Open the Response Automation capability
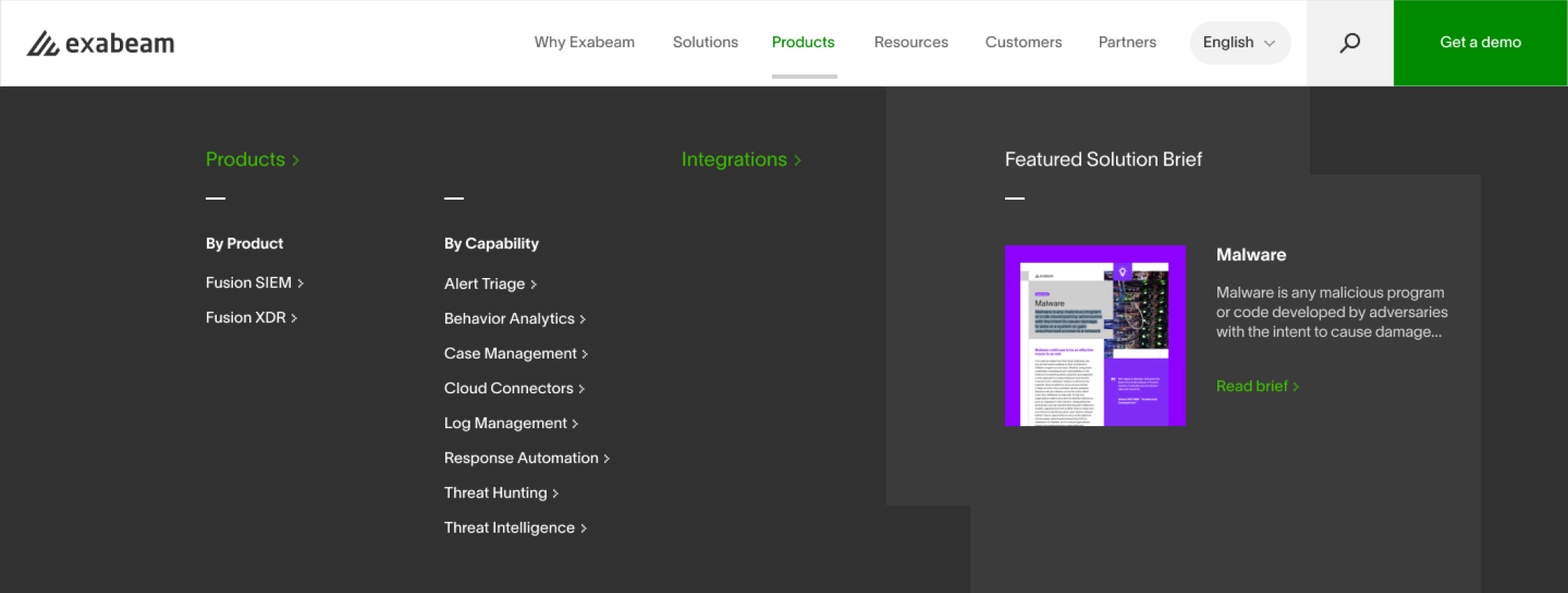The height and width of the screenshot is (593, 1568). (x=527, y=458)
